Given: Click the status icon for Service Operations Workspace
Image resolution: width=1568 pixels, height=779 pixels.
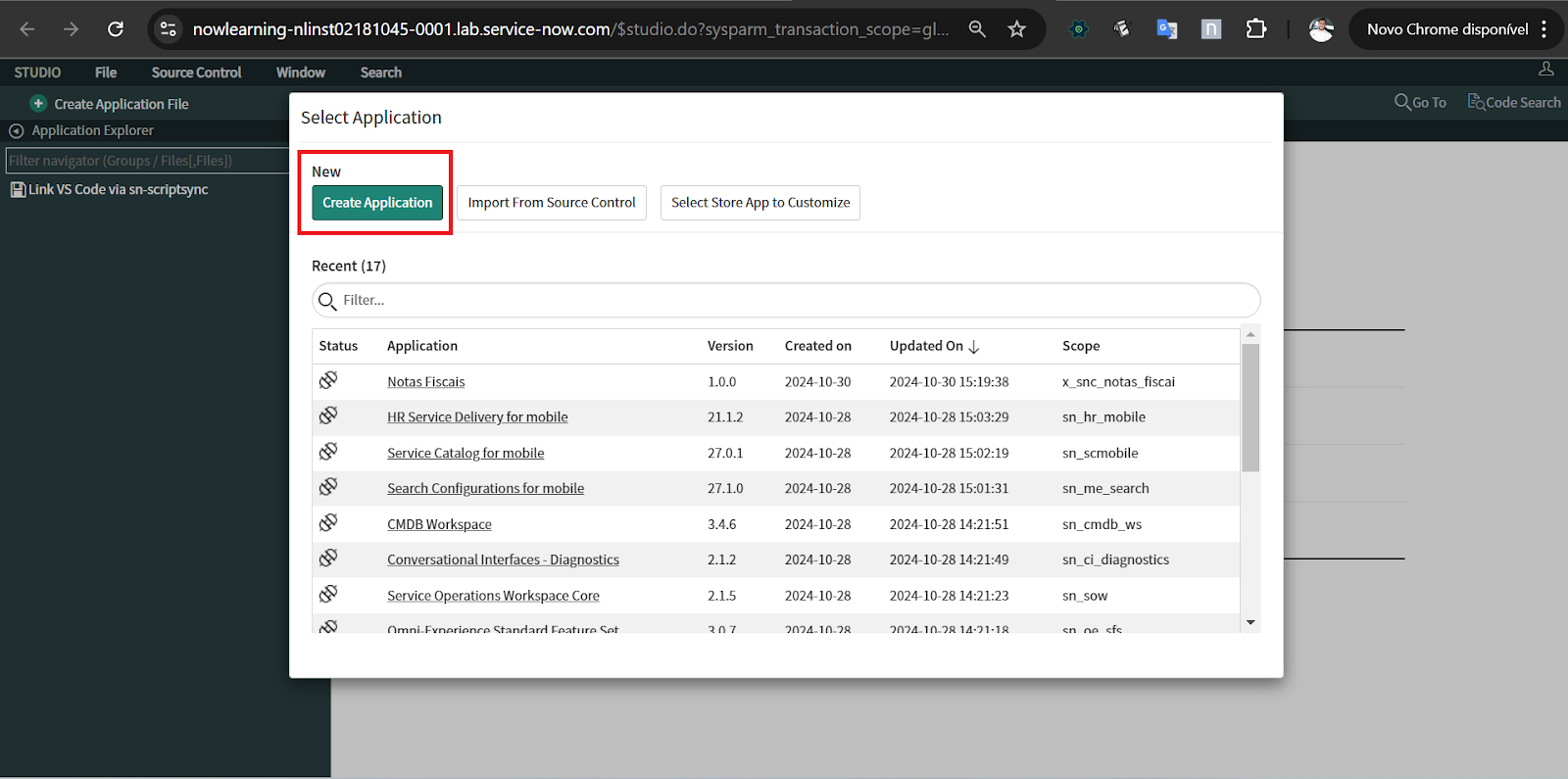Looking at the screenshot, I should 328,594.
